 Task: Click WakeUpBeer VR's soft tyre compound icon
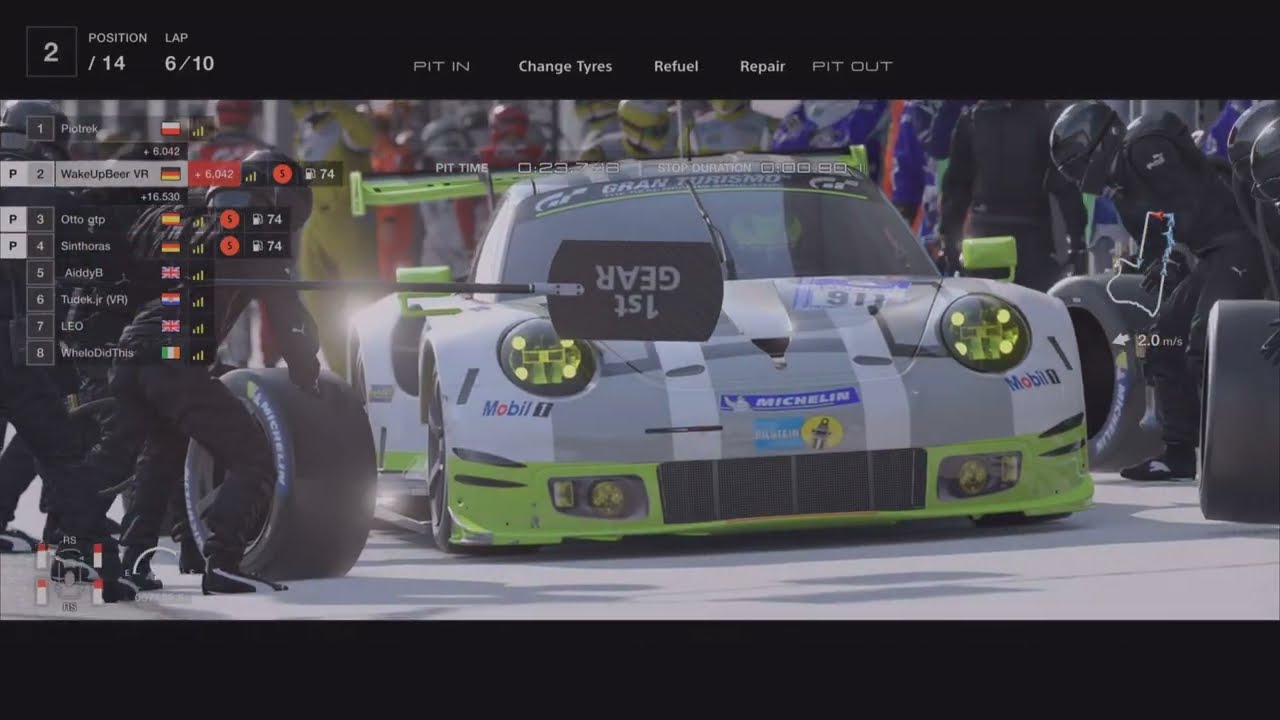pos(282,174)
